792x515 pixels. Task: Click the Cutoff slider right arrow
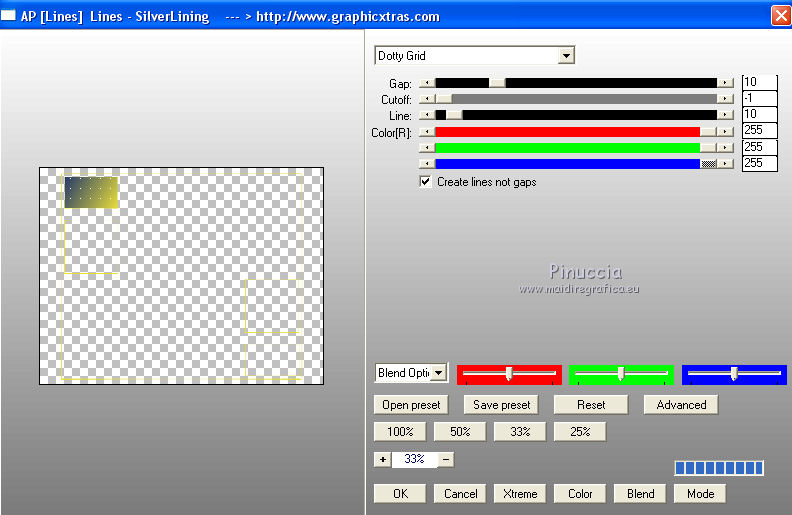[725, 99]
